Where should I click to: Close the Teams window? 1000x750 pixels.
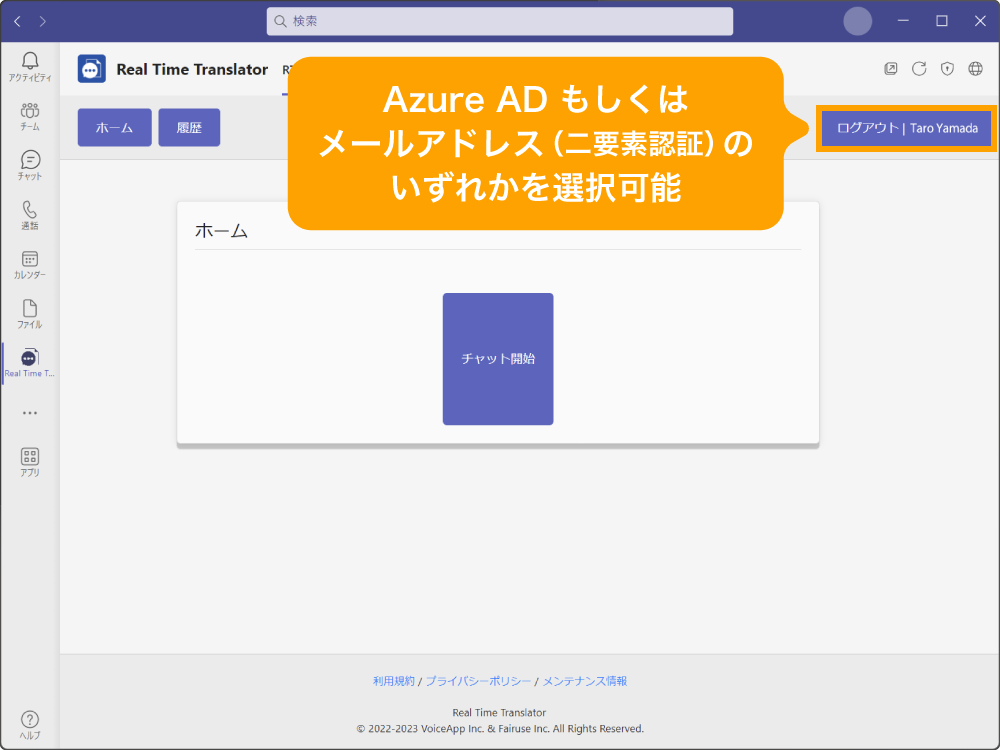[981, 22]
